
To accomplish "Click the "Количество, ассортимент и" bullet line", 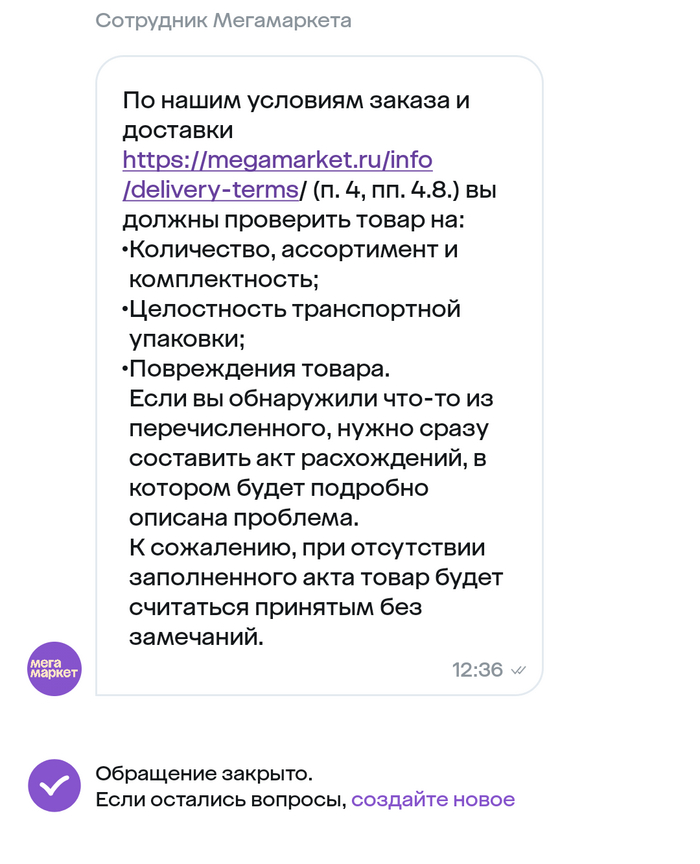I will [293, 250].
